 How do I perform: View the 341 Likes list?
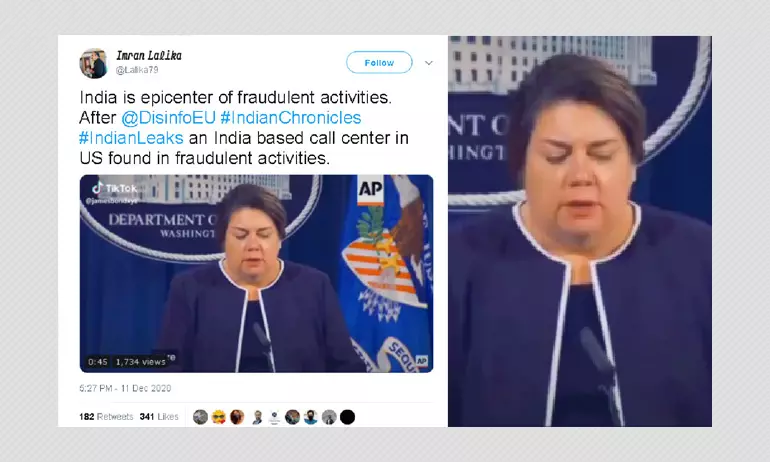pos(159,417)
